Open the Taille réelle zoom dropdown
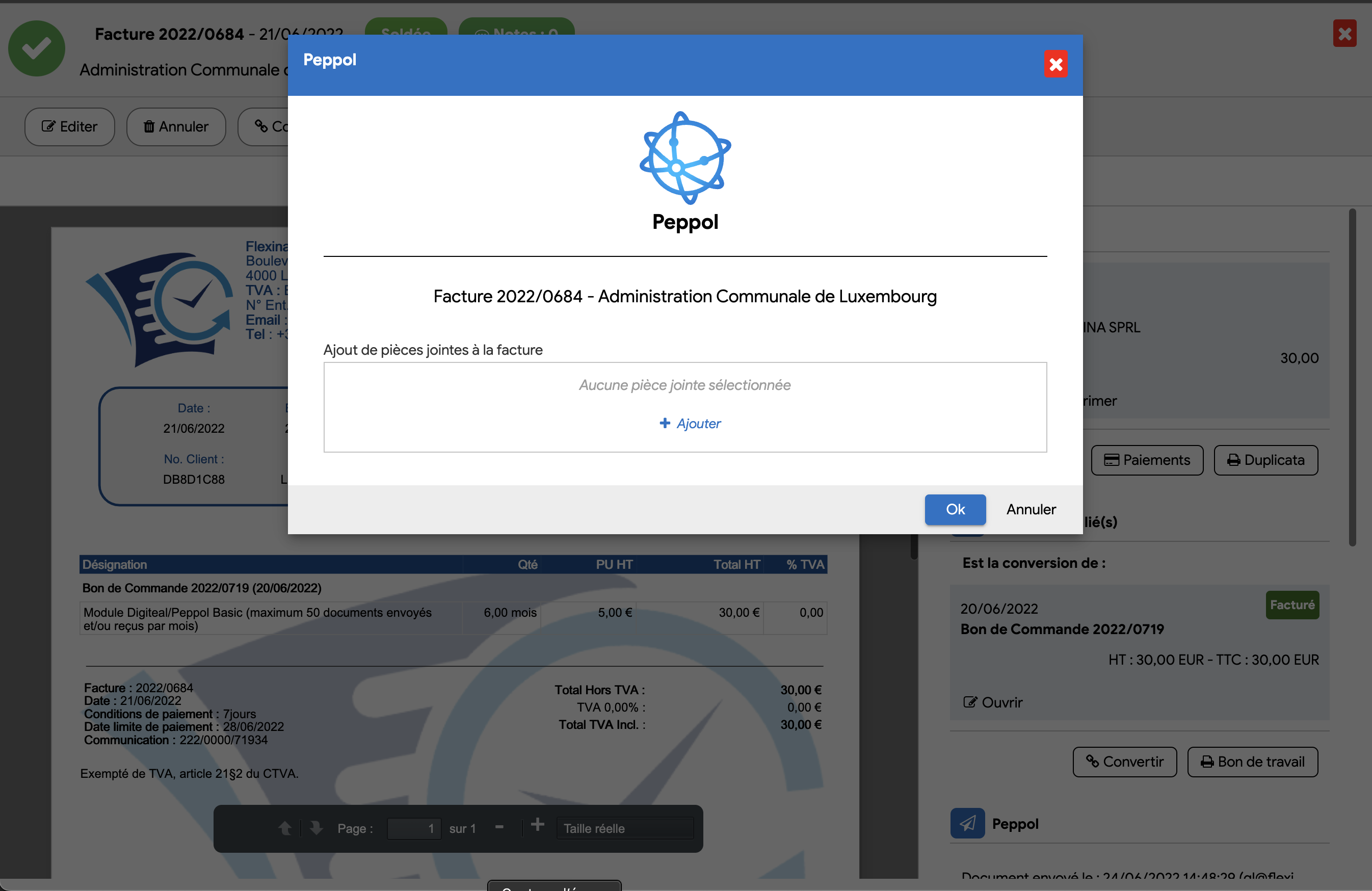This screenshot has height=891, width=1372. 625,828
